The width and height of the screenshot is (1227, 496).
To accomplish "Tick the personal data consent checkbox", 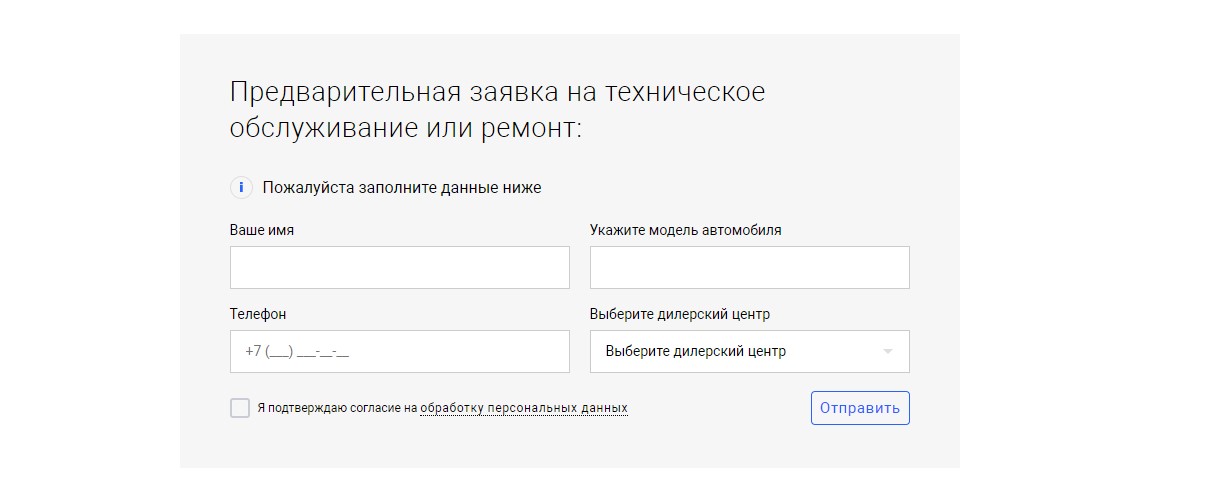I will pos(240,408).
